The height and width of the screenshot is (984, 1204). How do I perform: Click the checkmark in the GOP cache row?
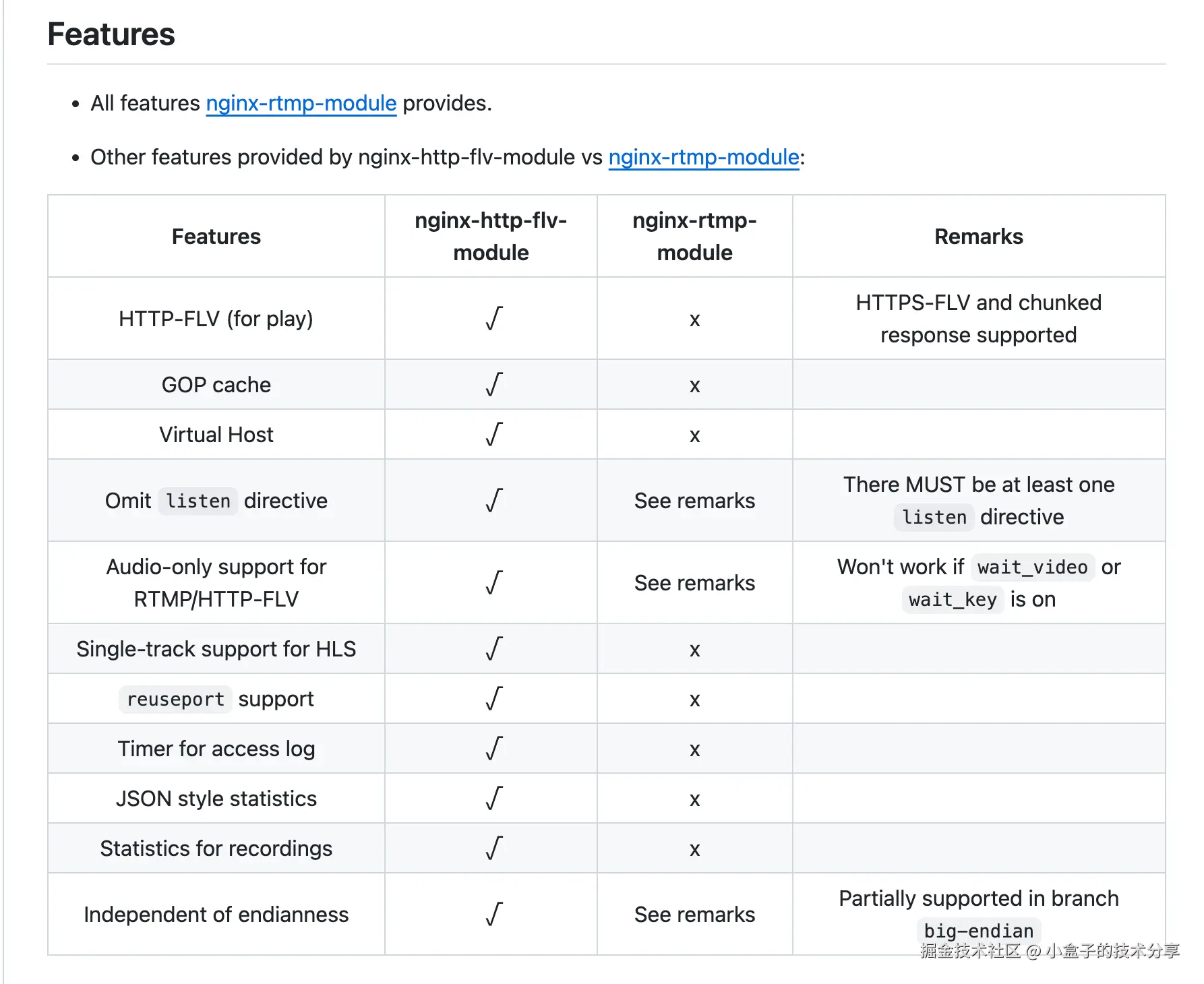(493, 385)
